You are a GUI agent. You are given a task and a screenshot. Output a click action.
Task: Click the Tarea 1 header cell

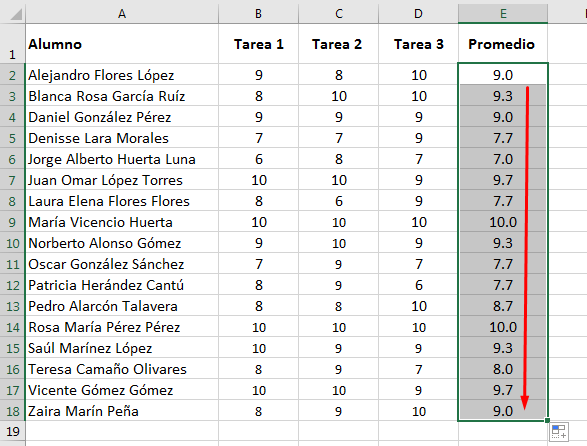(x=258, y=44)
